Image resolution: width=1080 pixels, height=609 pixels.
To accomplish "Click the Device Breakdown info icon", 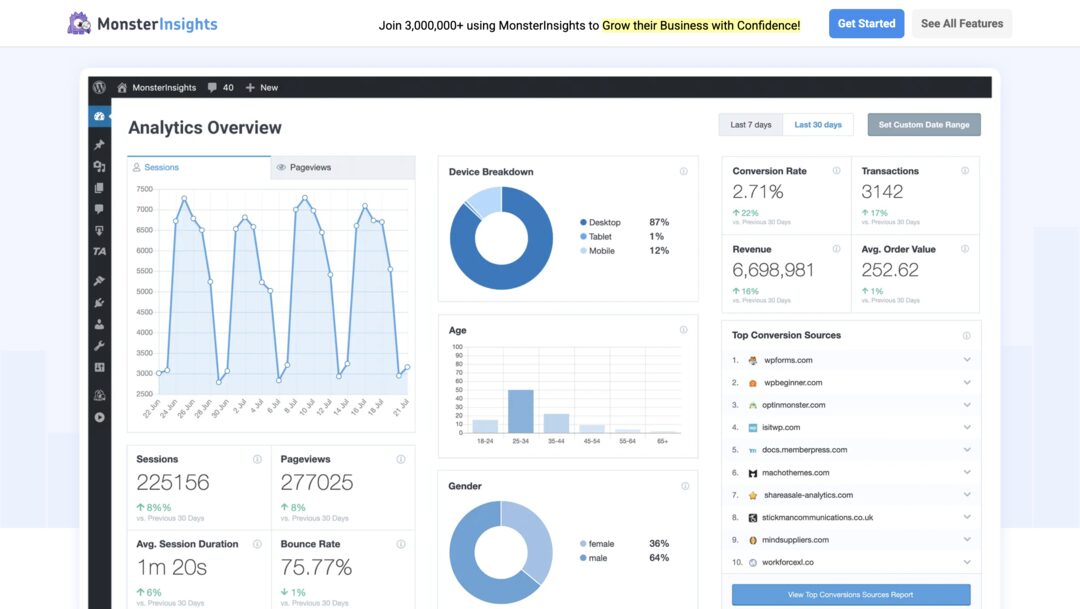I will coord(684,171).
